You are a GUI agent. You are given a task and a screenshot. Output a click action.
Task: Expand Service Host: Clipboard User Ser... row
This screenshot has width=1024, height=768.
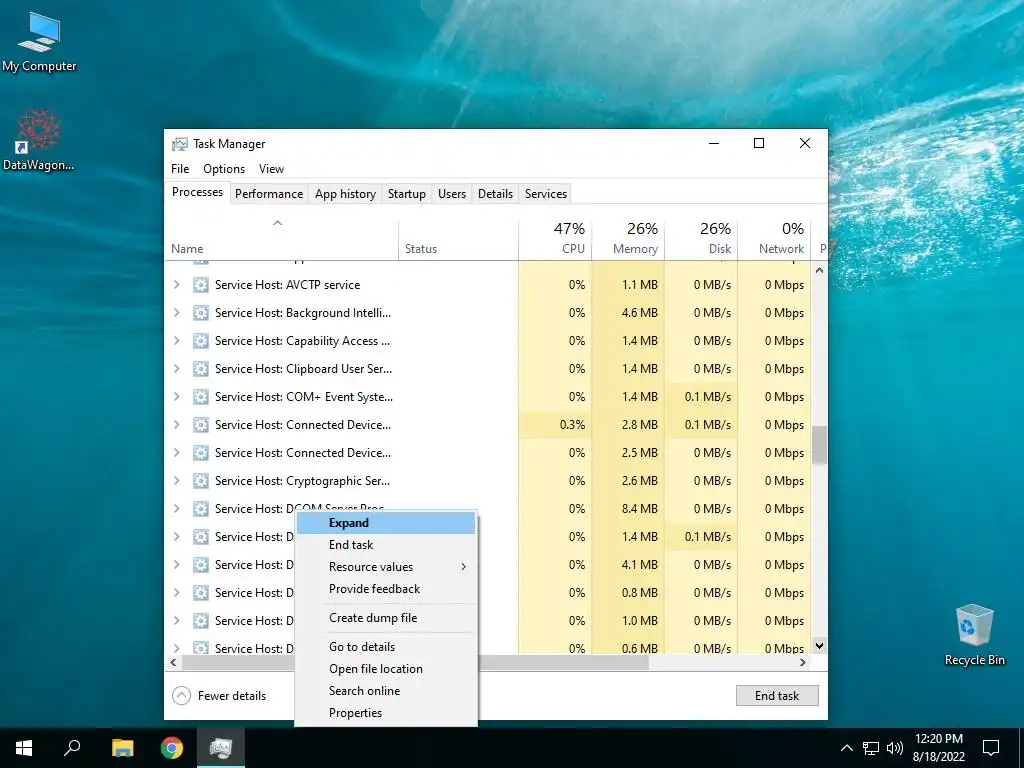[176, 369]
